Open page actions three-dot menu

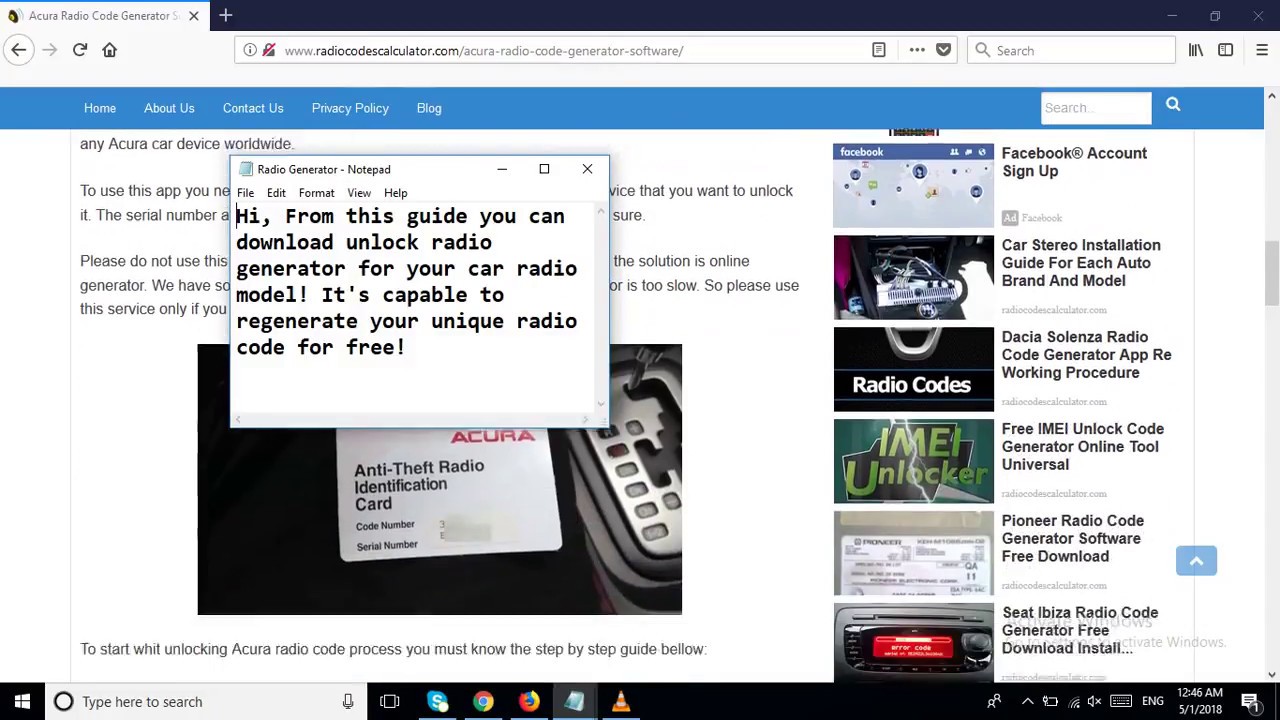point(917,50)
